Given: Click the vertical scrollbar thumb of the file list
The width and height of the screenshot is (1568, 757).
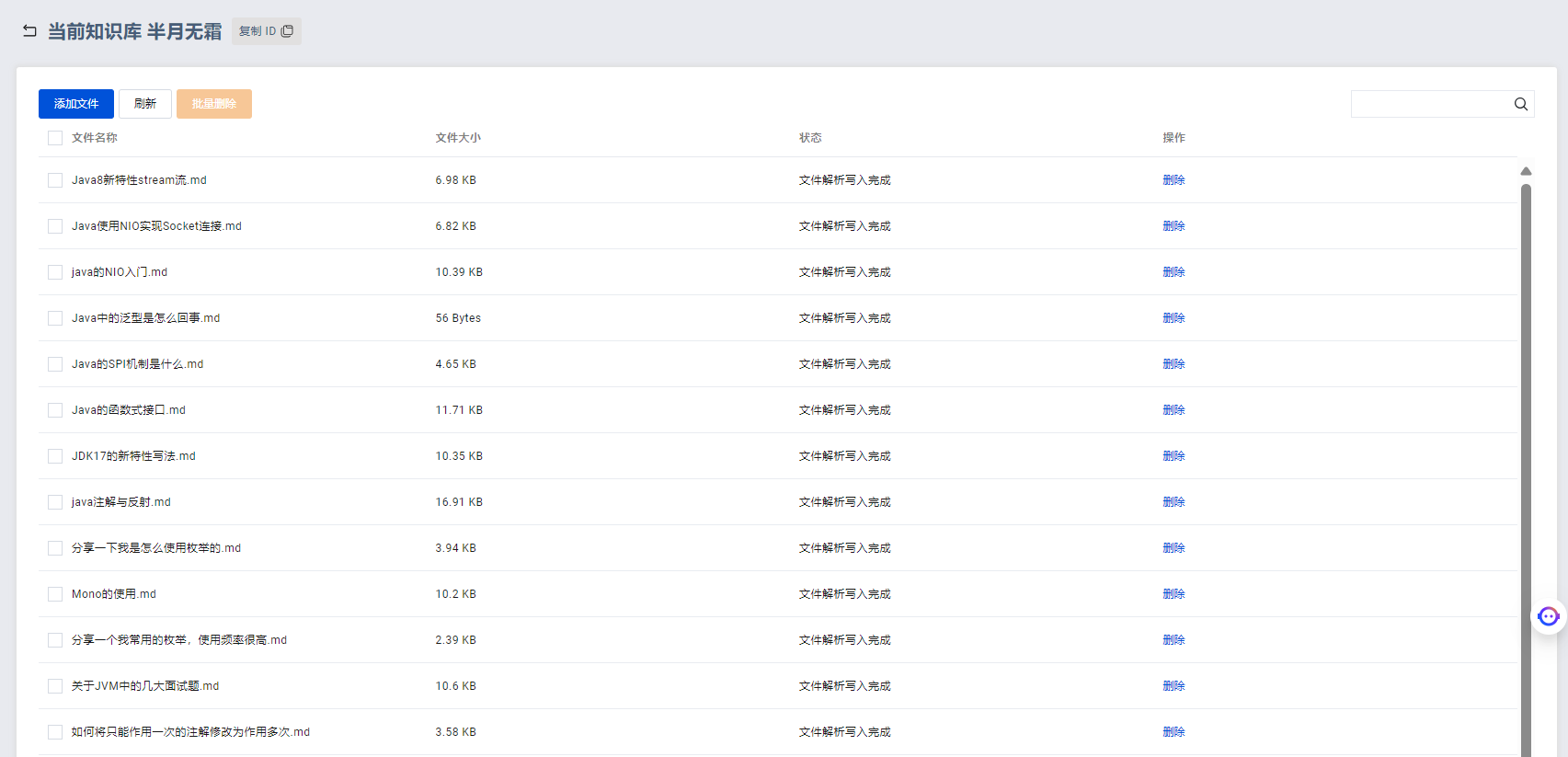Looking at the screenshot, I should point(1526,469).
